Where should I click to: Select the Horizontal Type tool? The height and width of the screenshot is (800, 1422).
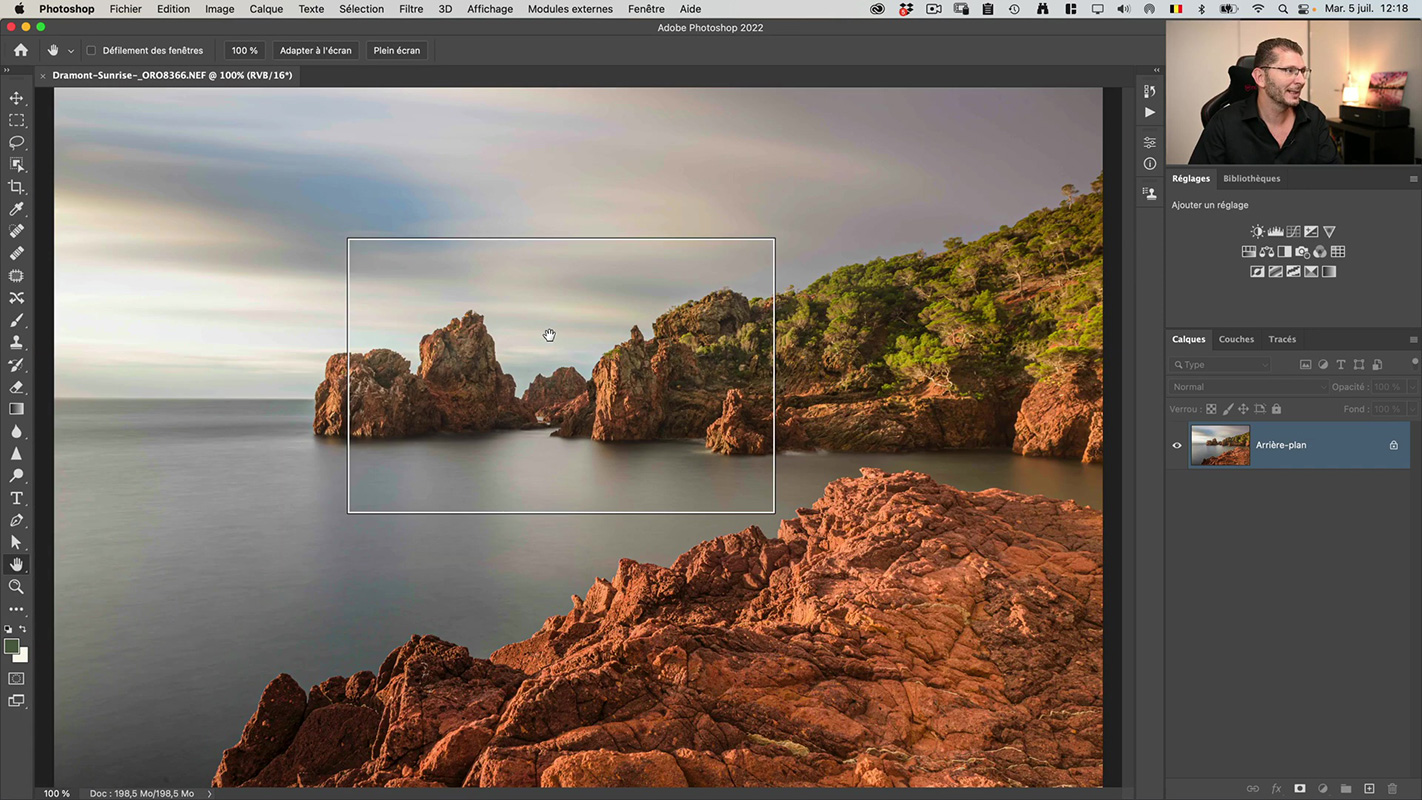tap(16, 498)
